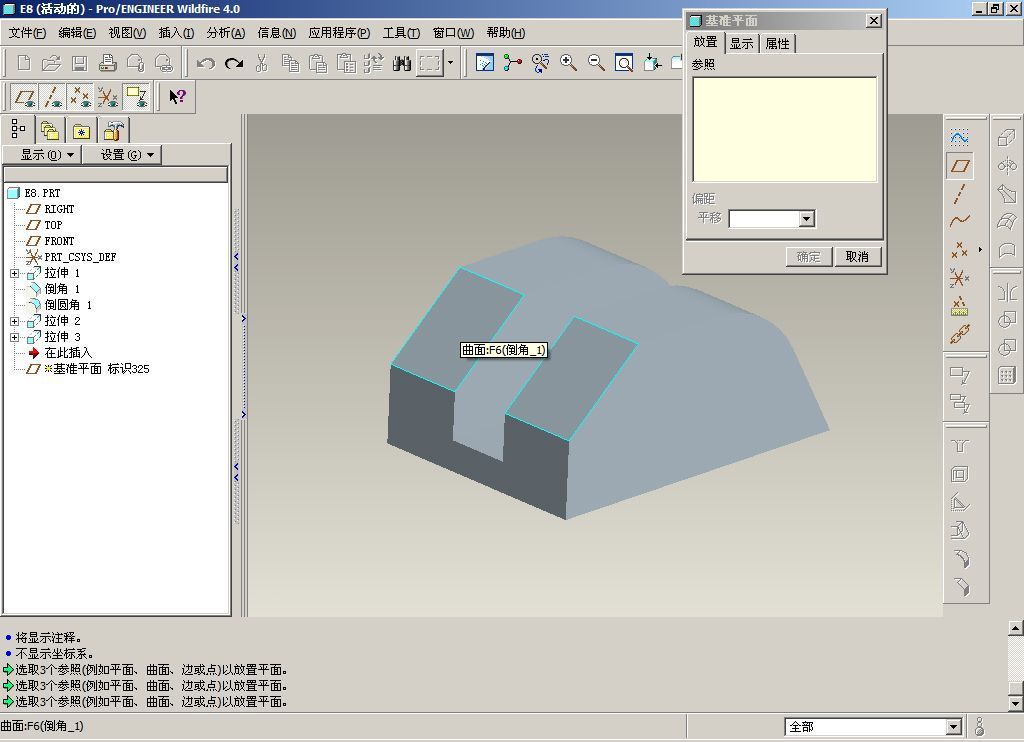Click the Spin Center icon
Viewport: 1024px width, 742px height.
(513, 63)
